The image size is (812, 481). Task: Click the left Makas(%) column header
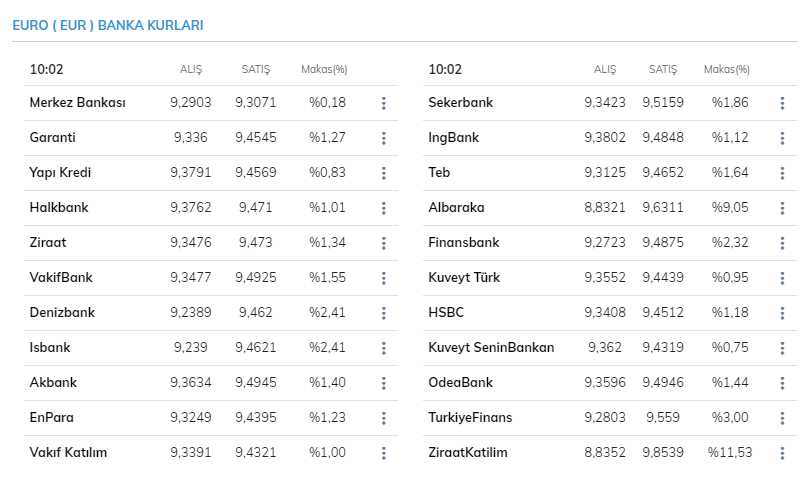point(324,69)
